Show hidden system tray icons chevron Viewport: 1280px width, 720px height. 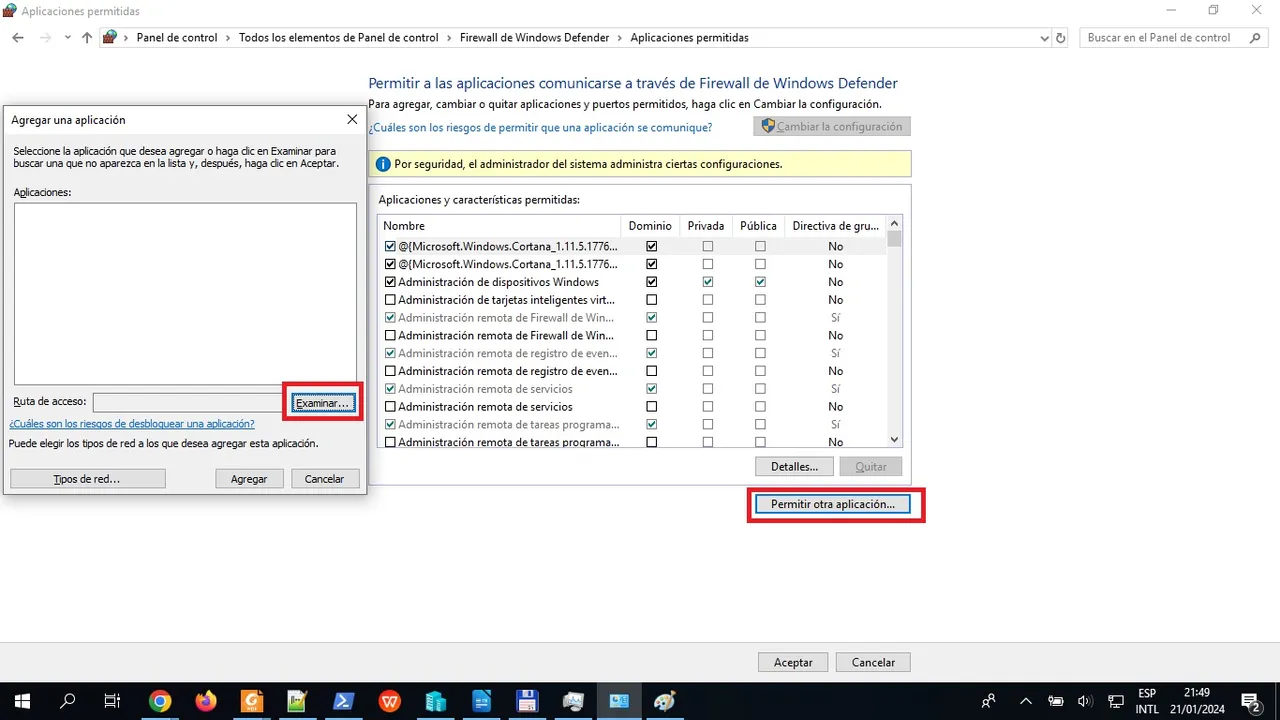click(1025, 701)
